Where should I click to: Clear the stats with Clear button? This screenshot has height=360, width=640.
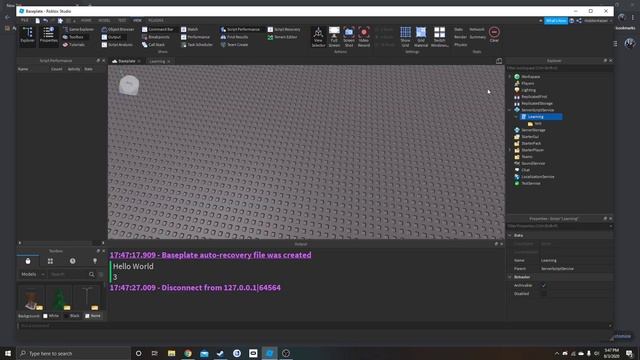tap(494, 35)
